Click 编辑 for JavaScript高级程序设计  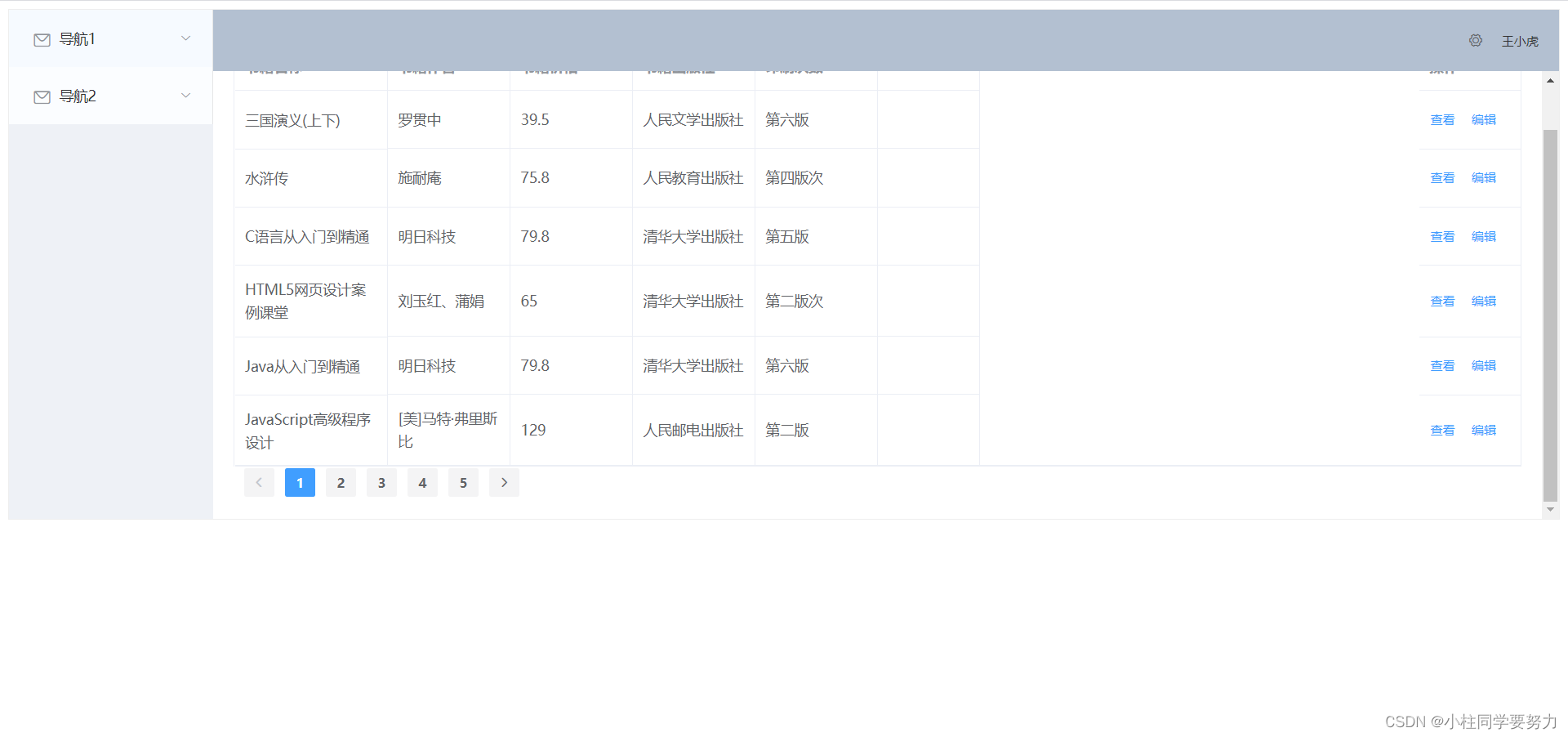(1484, 430)
